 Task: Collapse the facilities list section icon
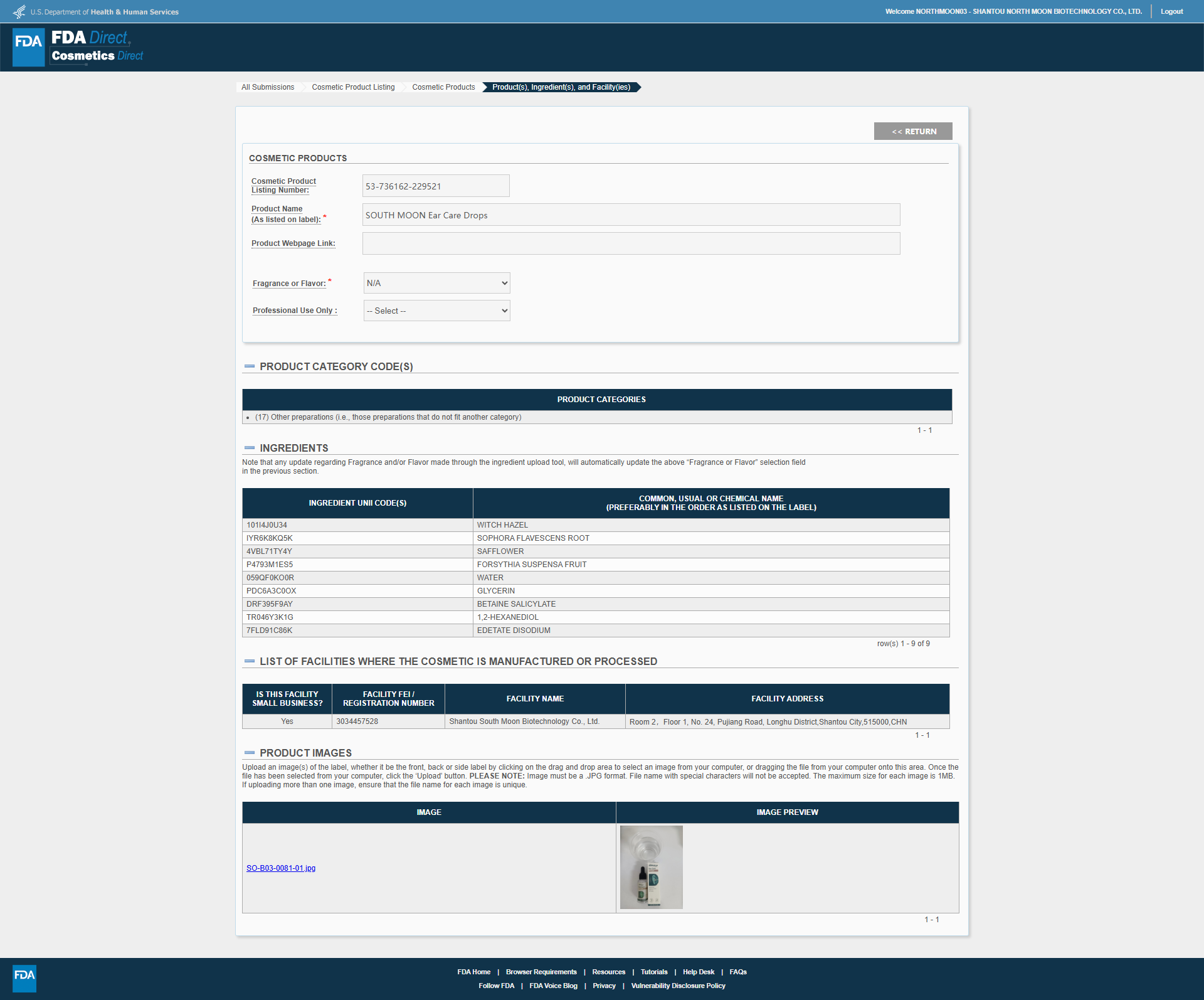[250, 661]
